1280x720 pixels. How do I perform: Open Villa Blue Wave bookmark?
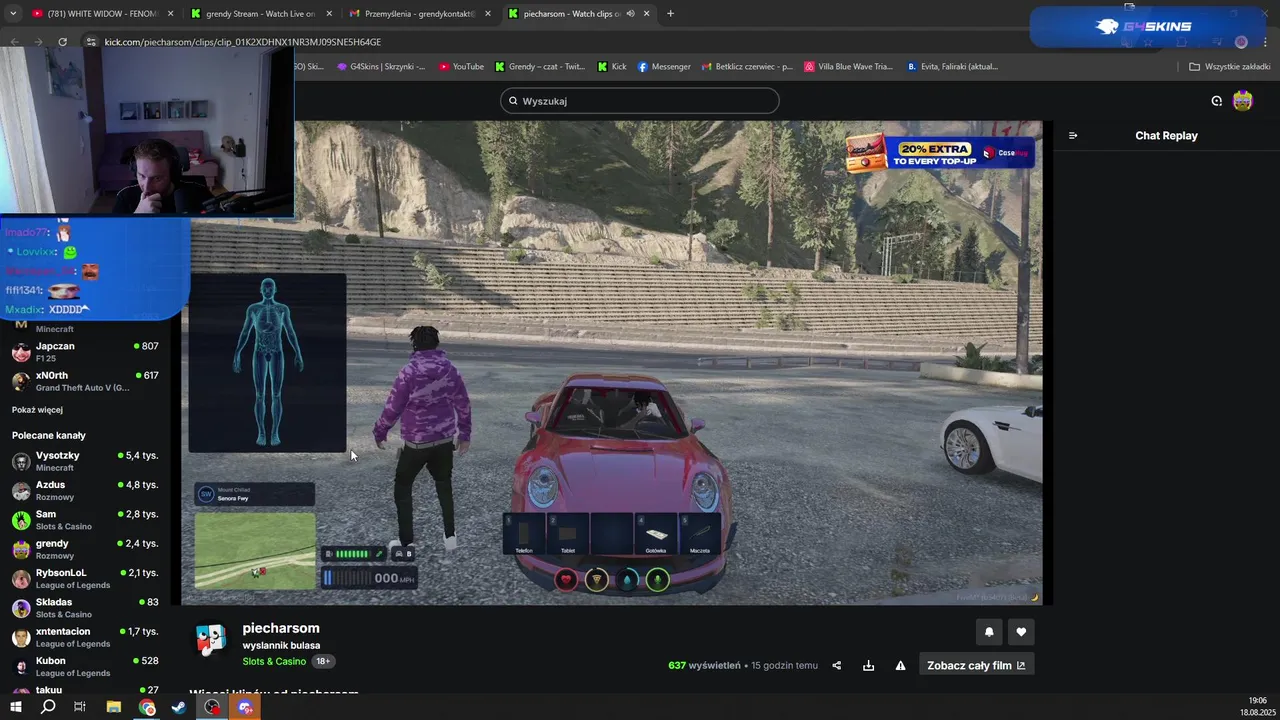(848, 67)
